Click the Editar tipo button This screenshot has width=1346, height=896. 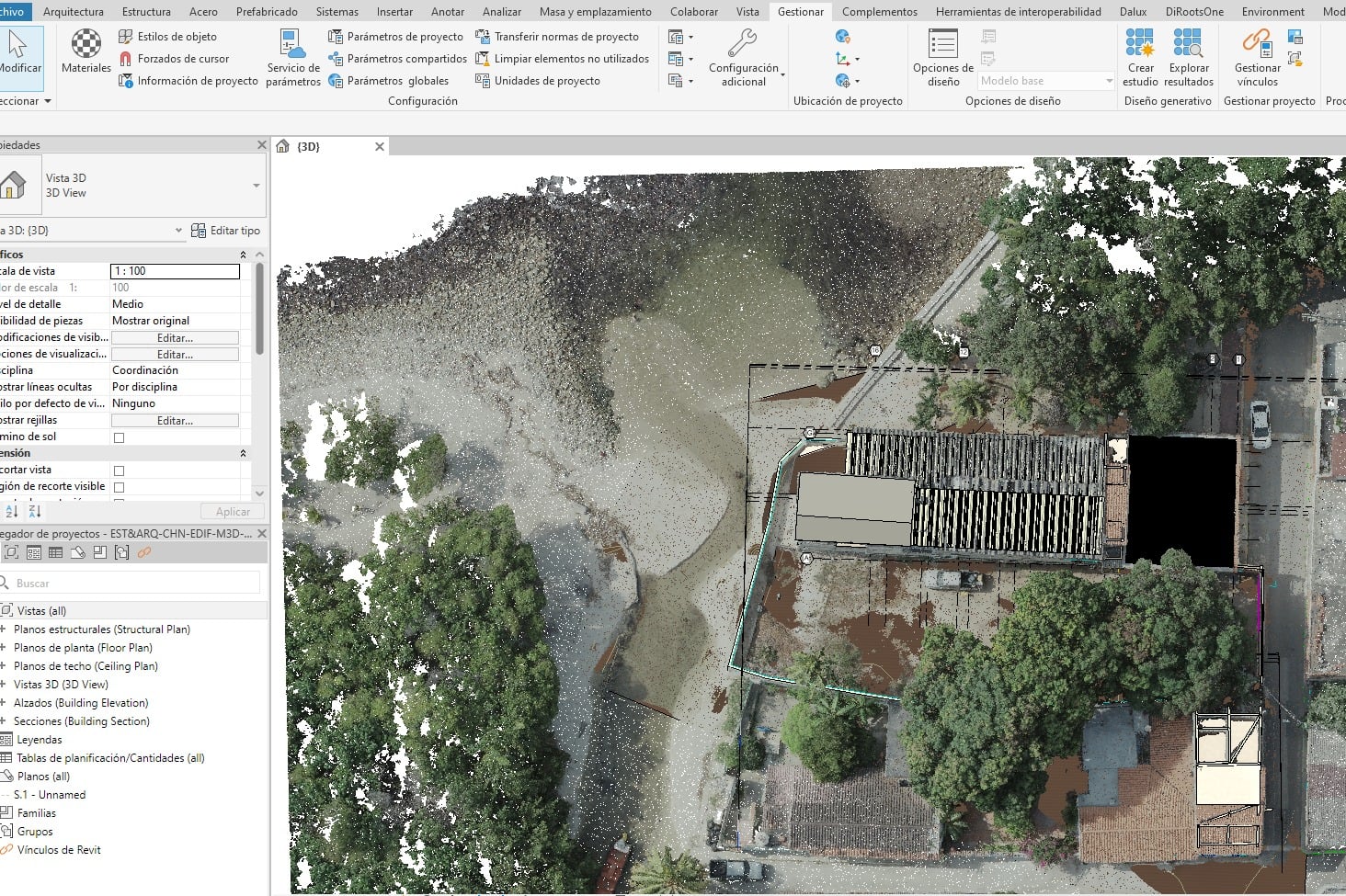225,231
